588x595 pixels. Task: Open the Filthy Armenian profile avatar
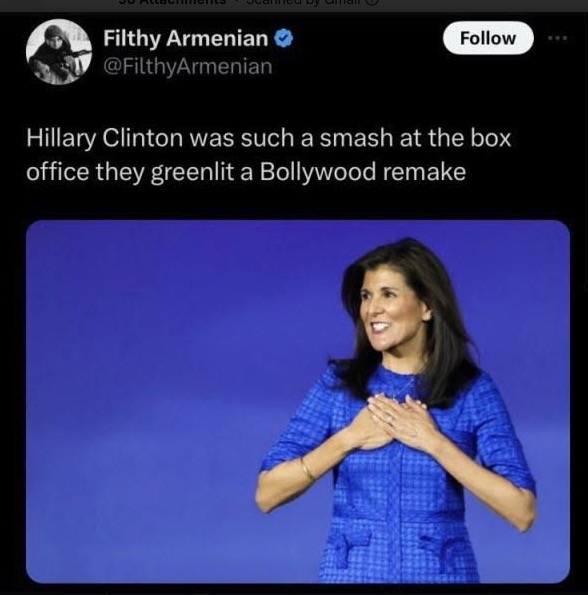(59, 52)
